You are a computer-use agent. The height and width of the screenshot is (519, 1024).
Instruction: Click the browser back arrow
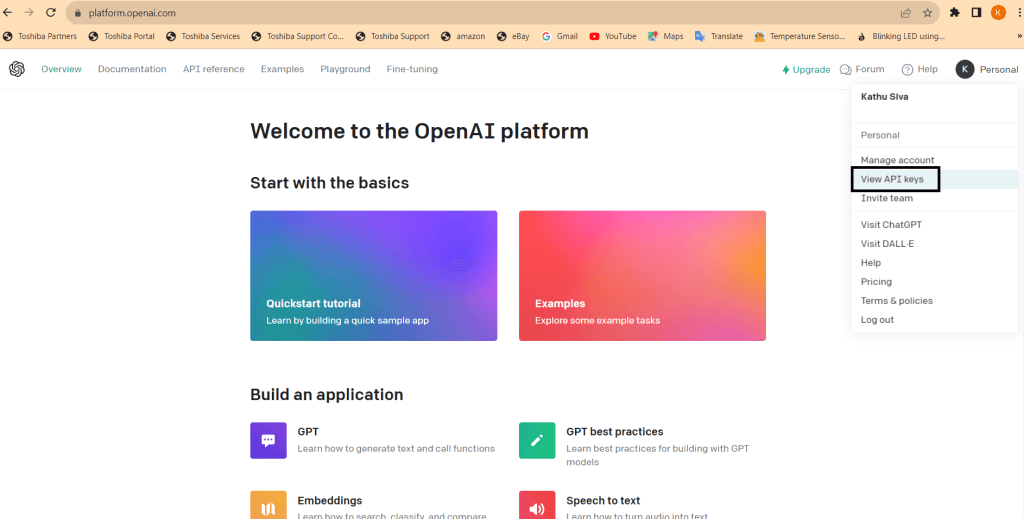click(x=8, y=12)
